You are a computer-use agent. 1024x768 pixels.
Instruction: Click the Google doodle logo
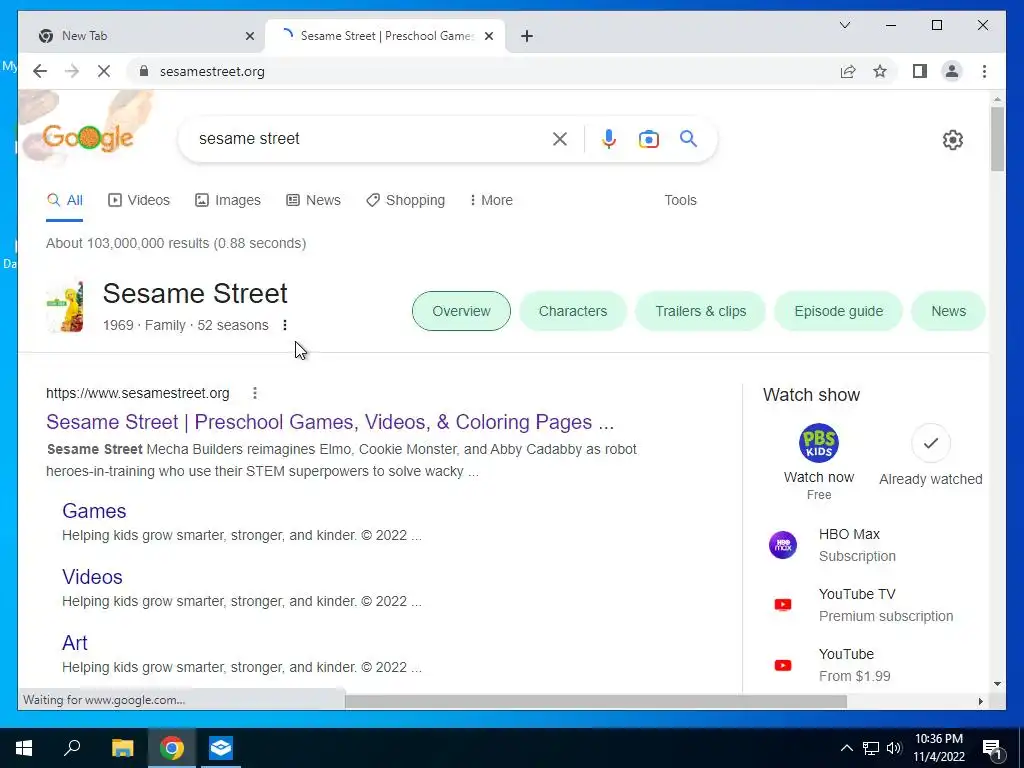tap(88, 137)
